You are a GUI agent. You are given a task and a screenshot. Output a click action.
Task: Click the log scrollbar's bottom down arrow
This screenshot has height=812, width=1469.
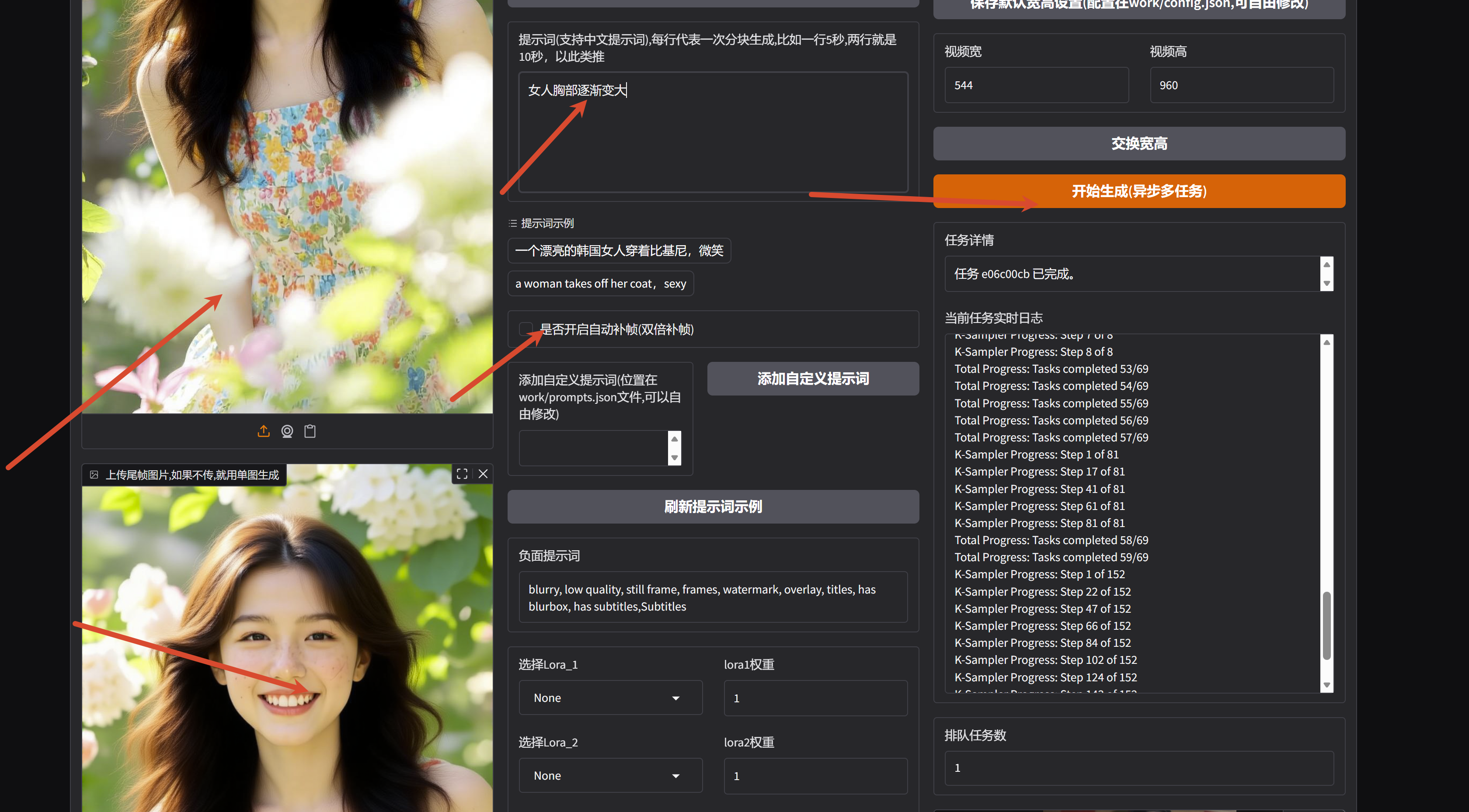click(1326, 685)
